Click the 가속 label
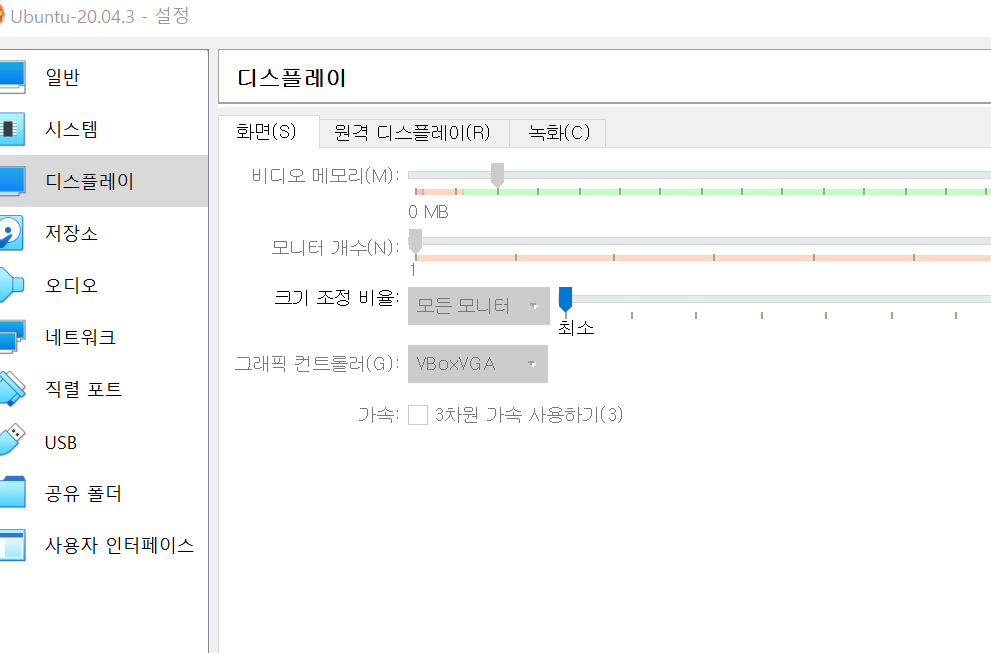The height and width of the screenshot is (653, 991). [379, 415]
